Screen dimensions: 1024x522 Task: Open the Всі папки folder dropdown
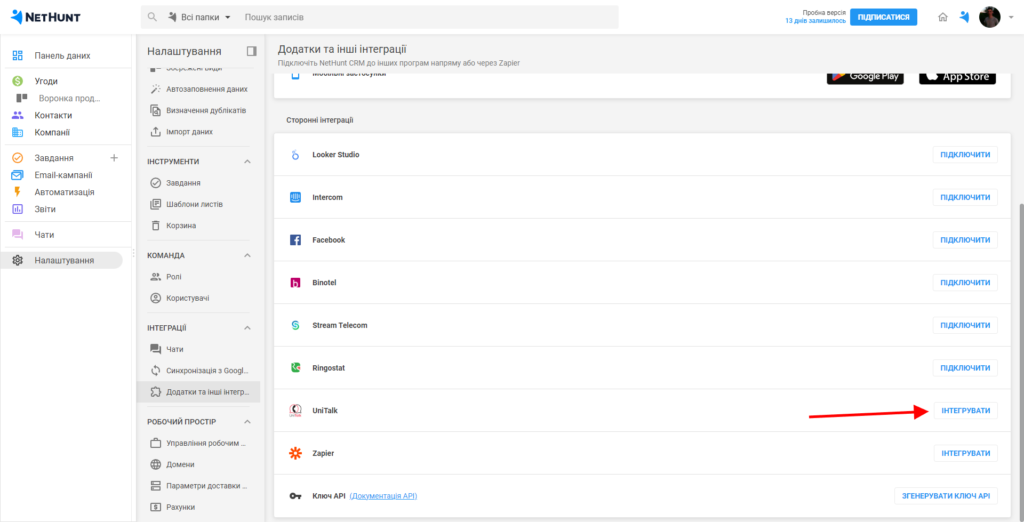point(199,18)
